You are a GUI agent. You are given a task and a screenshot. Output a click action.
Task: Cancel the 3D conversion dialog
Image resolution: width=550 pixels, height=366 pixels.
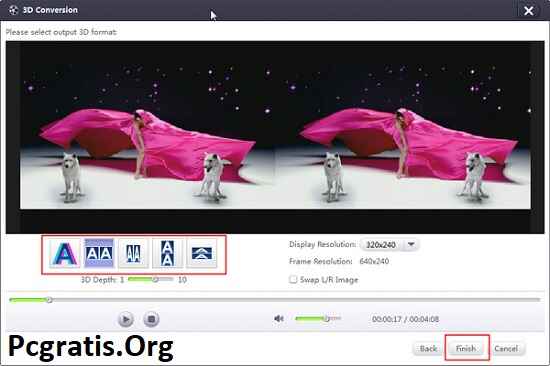[506, 348]
